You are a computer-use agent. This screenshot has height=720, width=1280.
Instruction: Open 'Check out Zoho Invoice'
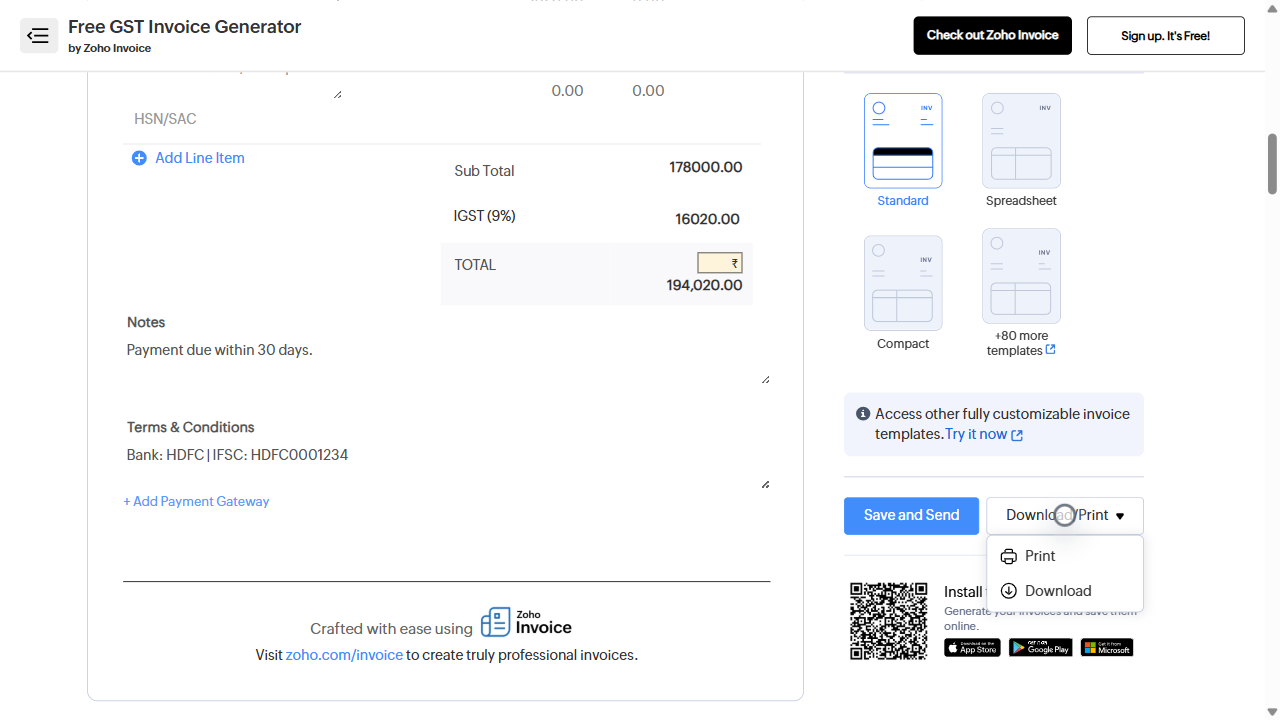pos(992,35)
